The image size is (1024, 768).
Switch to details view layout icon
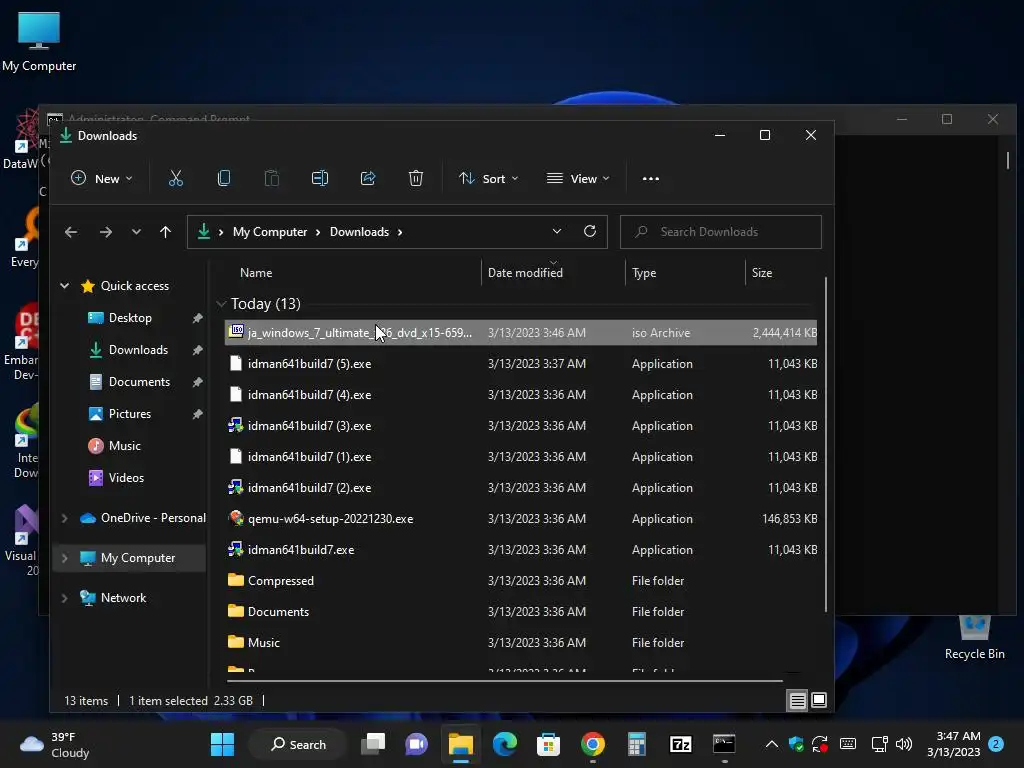click(x=797, y=701)
